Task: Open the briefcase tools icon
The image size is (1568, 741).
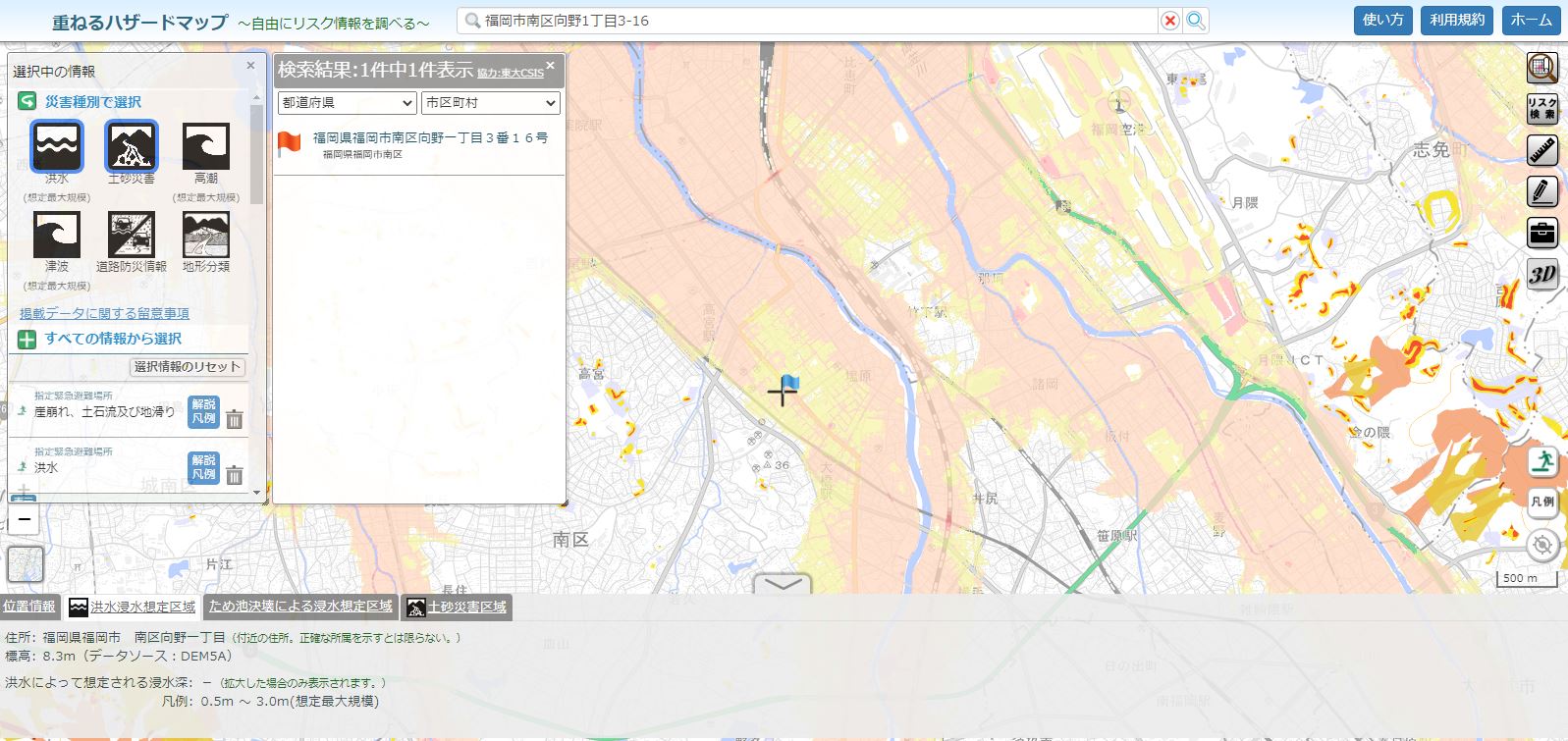Action: (x=1542, y=233)
